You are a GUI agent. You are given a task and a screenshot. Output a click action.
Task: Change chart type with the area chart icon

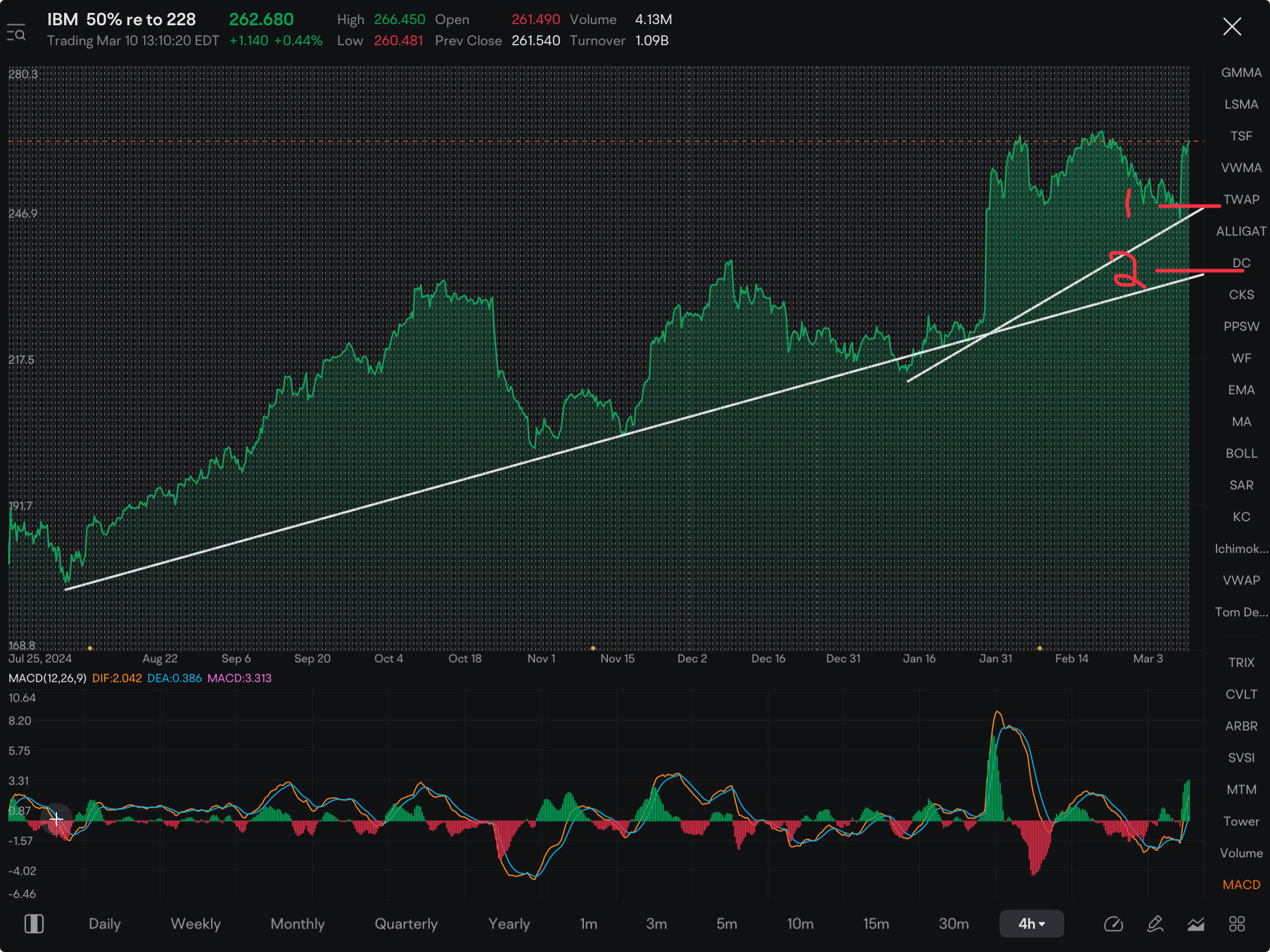(x=1195, y=924)
